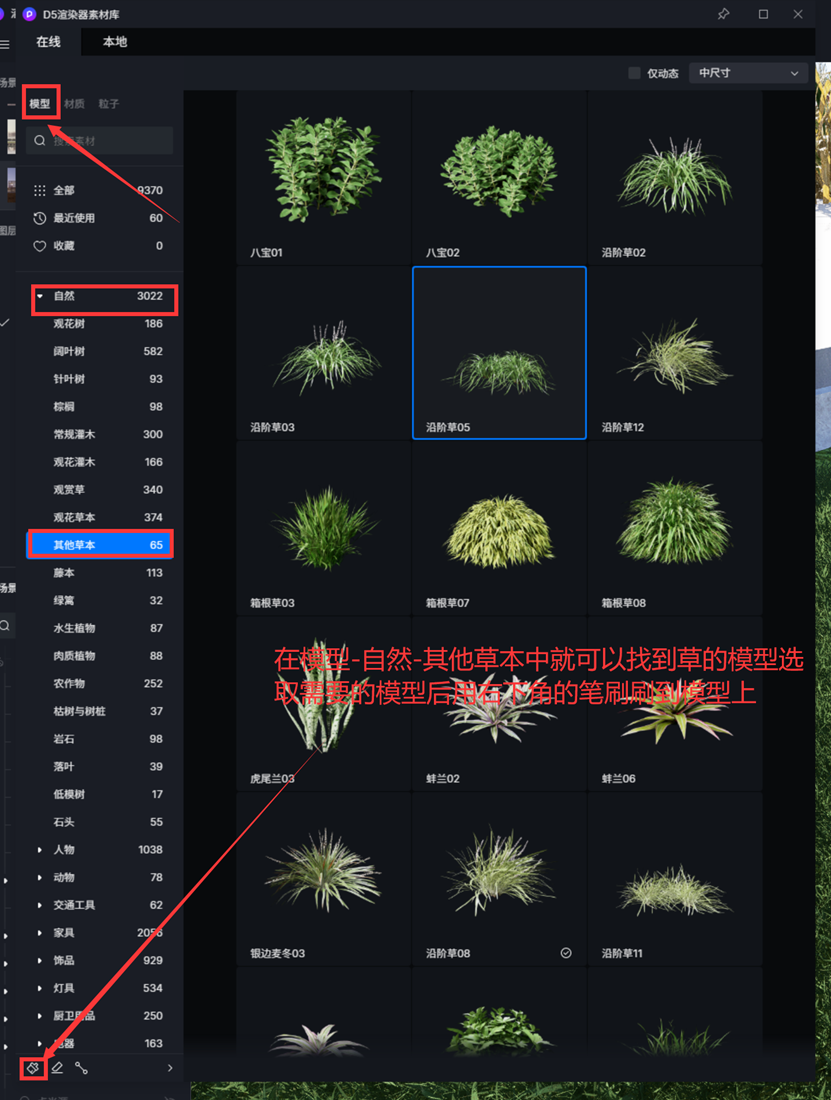The width and height of the screenshot is (831, 1100).
Task: Select the 棕榈 subcategory
Action: [x=100, y=407]
